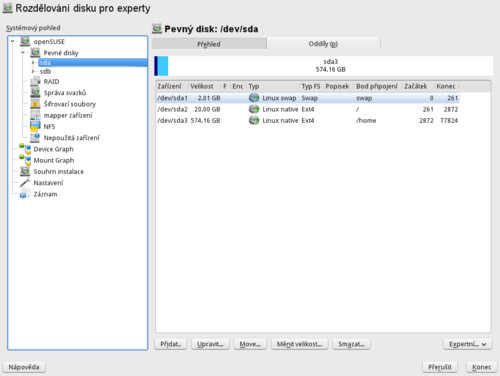Click the NFS icon in the sidebar

coord(35,126)
